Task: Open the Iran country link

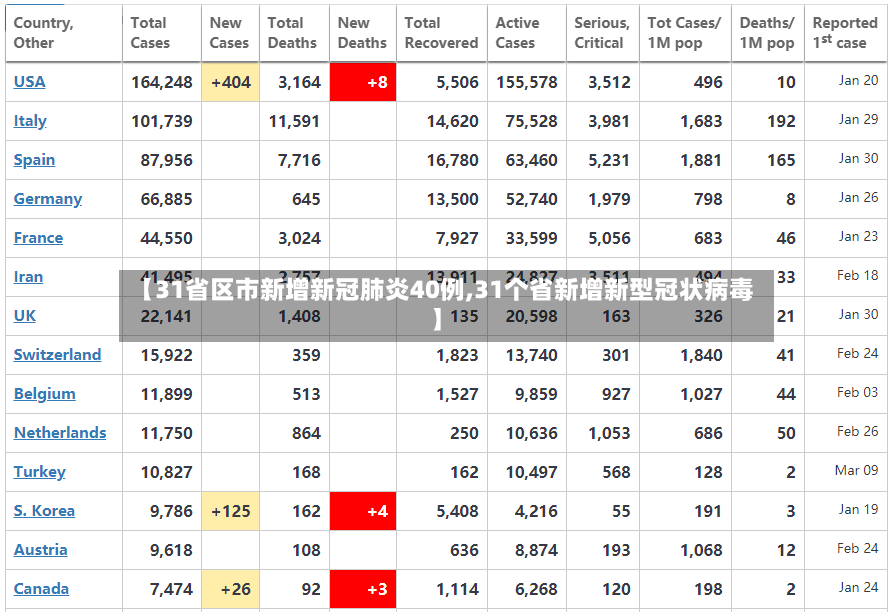Action: tap(29, 277)
